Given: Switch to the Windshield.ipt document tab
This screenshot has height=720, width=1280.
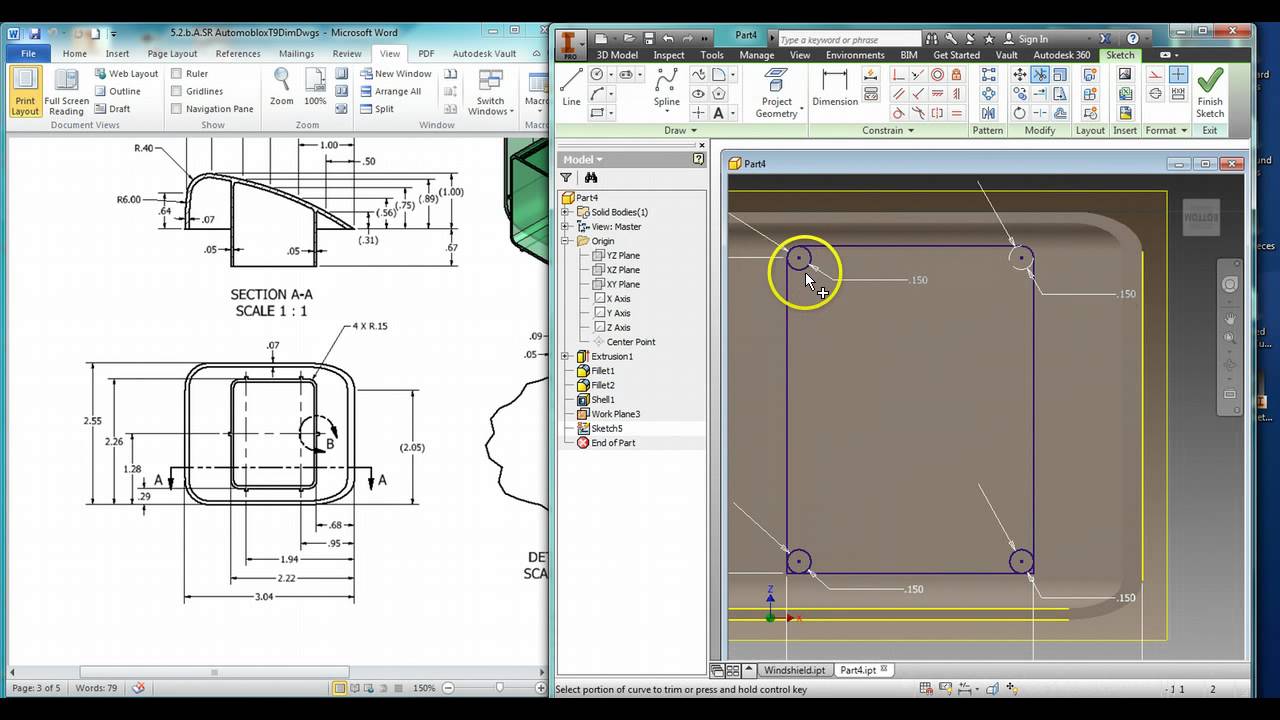Looking at the screenshot, I should point(795,670).
